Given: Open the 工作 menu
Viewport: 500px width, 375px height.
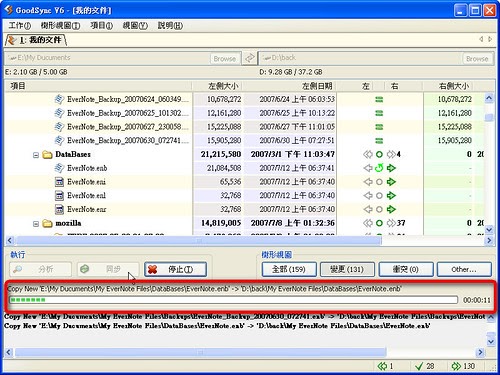Looking at the screenshot, I should [x=19, y=25].
